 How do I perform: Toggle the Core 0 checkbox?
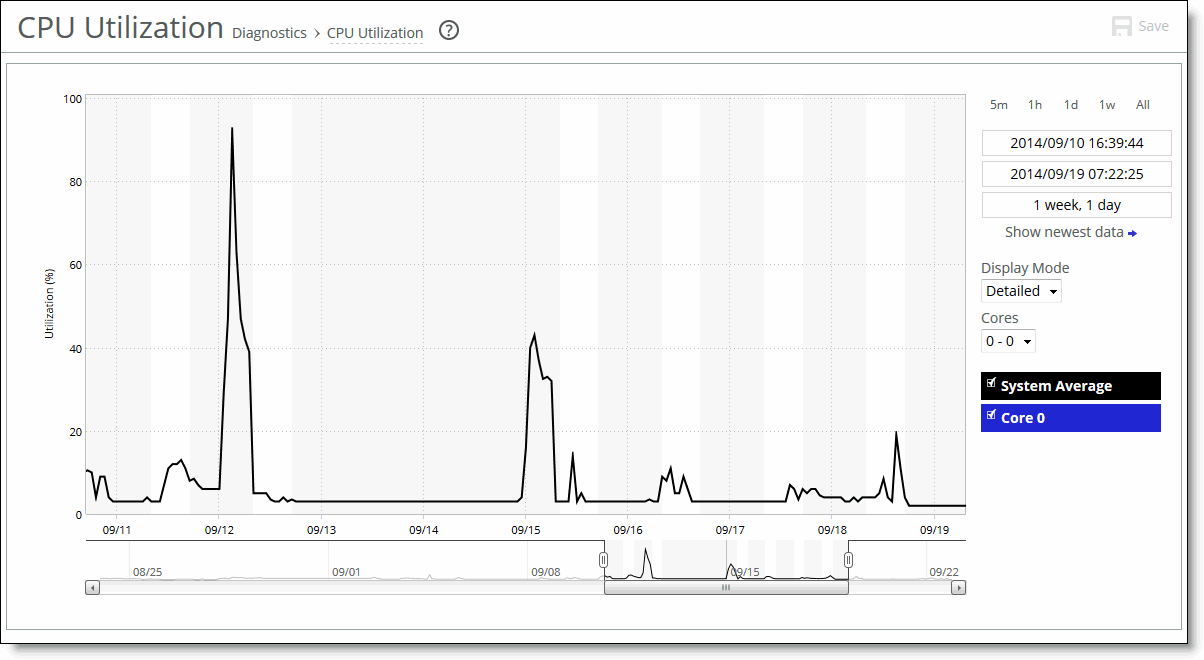pyautogui.click(x=992, y=415)
